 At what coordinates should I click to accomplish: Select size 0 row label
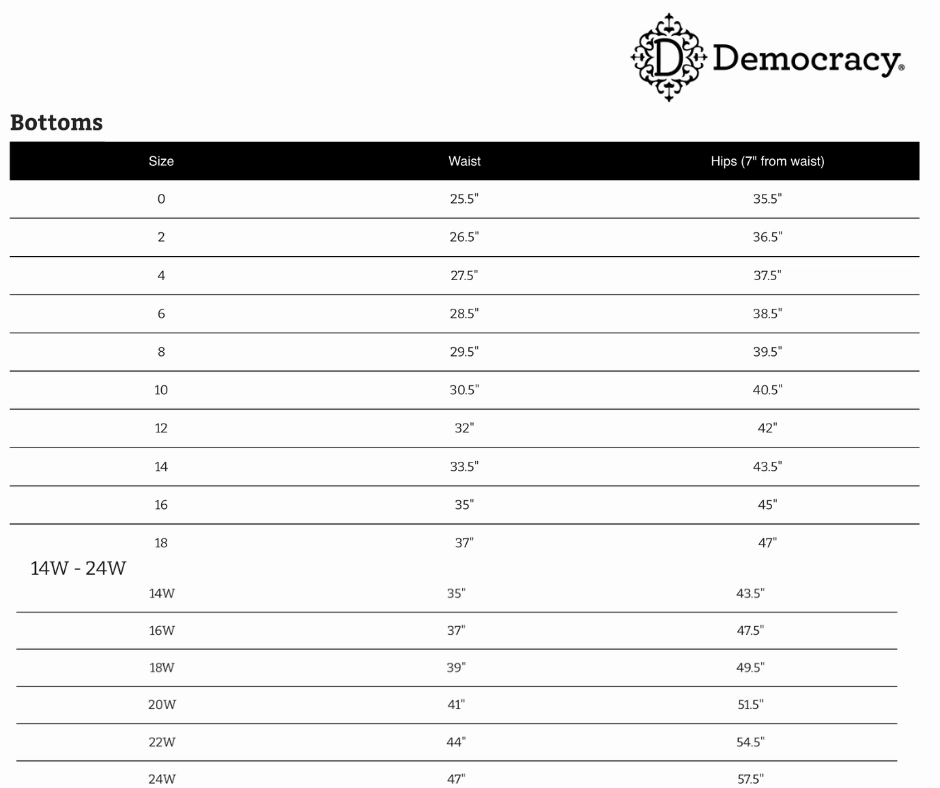tap(161, 199)
